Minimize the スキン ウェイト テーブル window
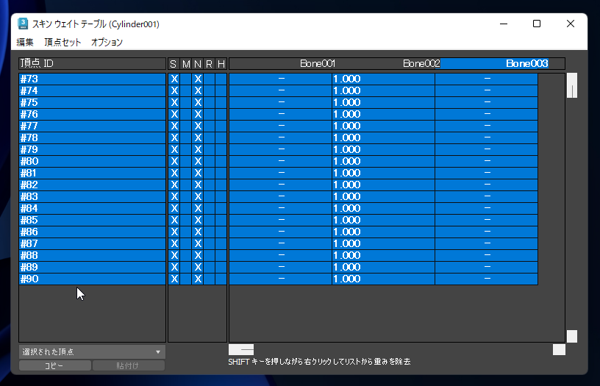 504,24
